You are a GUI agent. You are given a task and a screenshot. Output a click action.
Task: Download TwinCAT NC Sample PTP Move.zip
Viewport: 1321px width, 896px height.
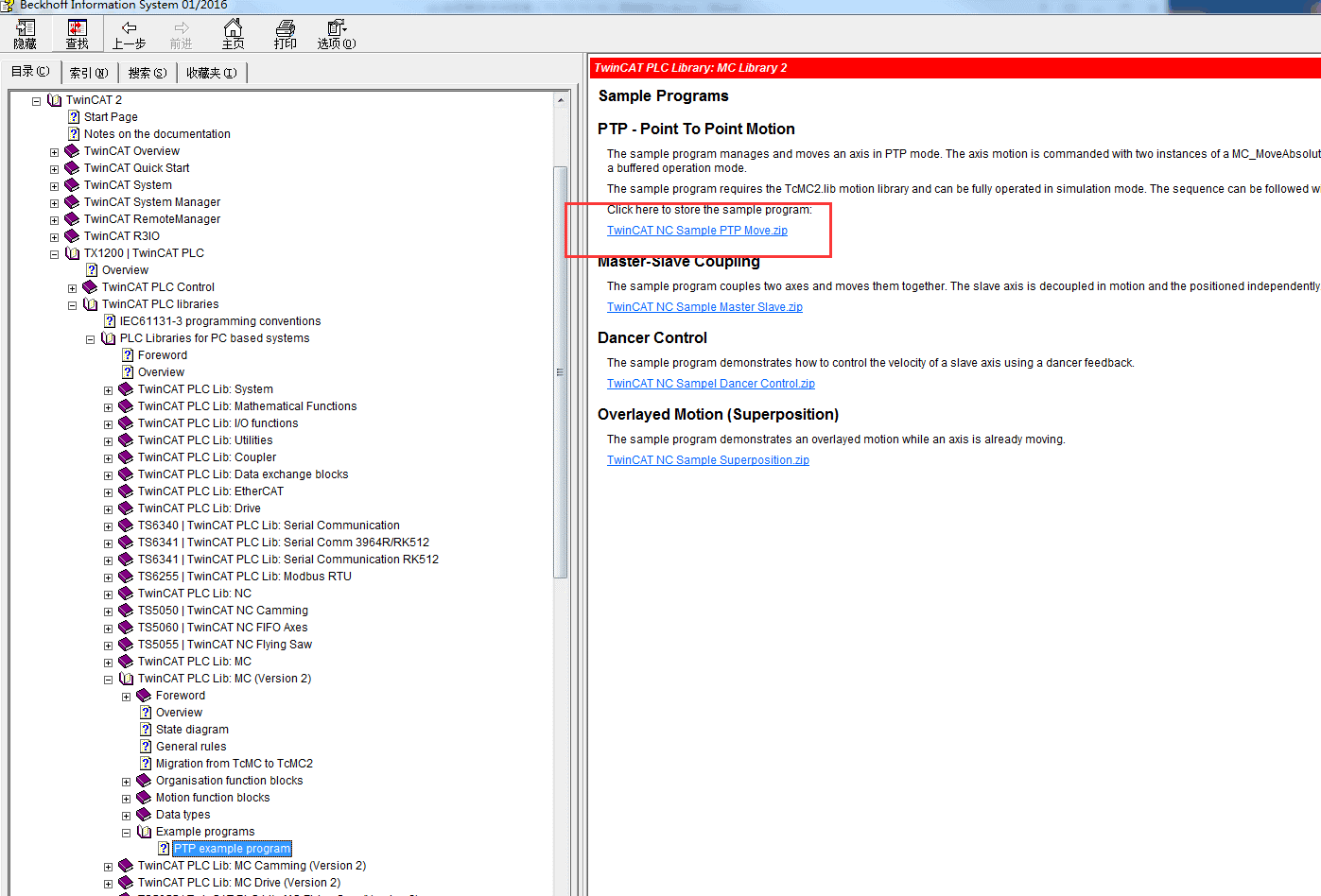point(697,231)
